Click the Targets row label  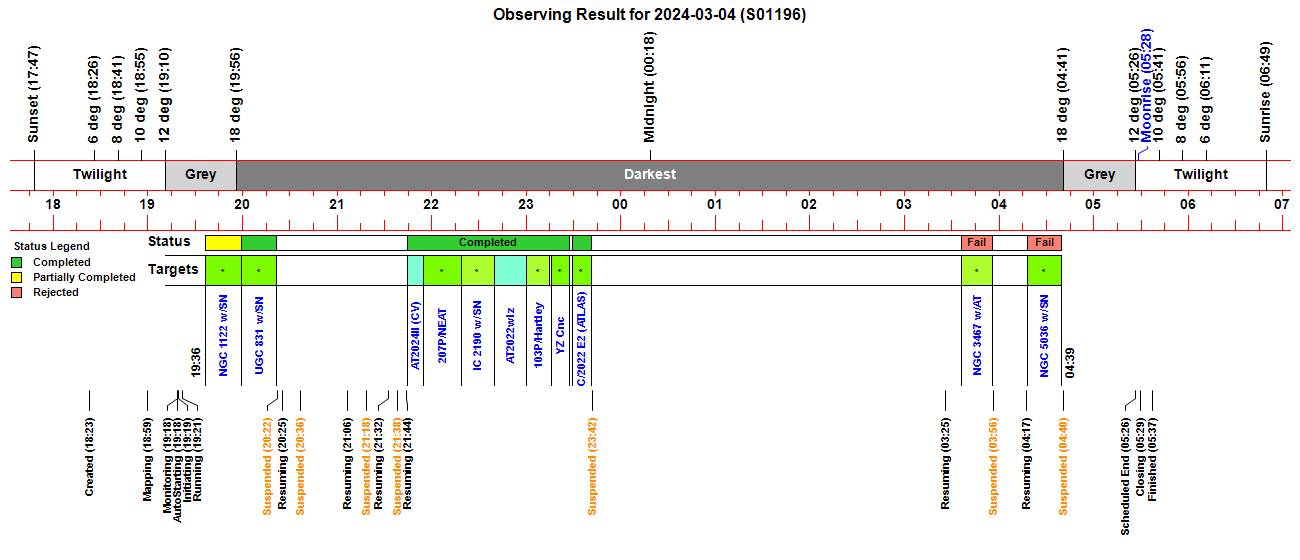[x=174, y=269]
